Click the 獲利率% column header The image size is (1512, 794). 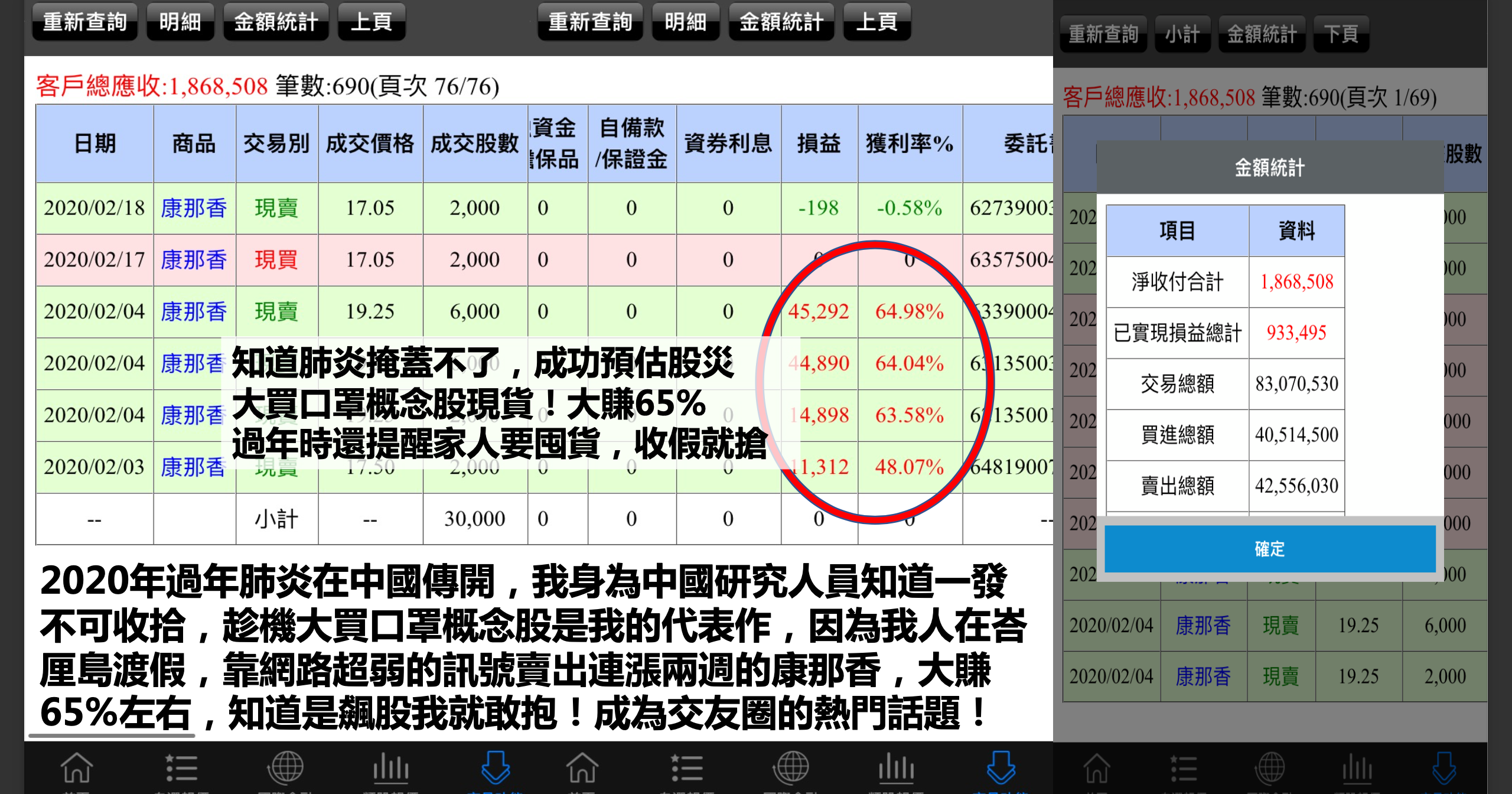[910, 144]
